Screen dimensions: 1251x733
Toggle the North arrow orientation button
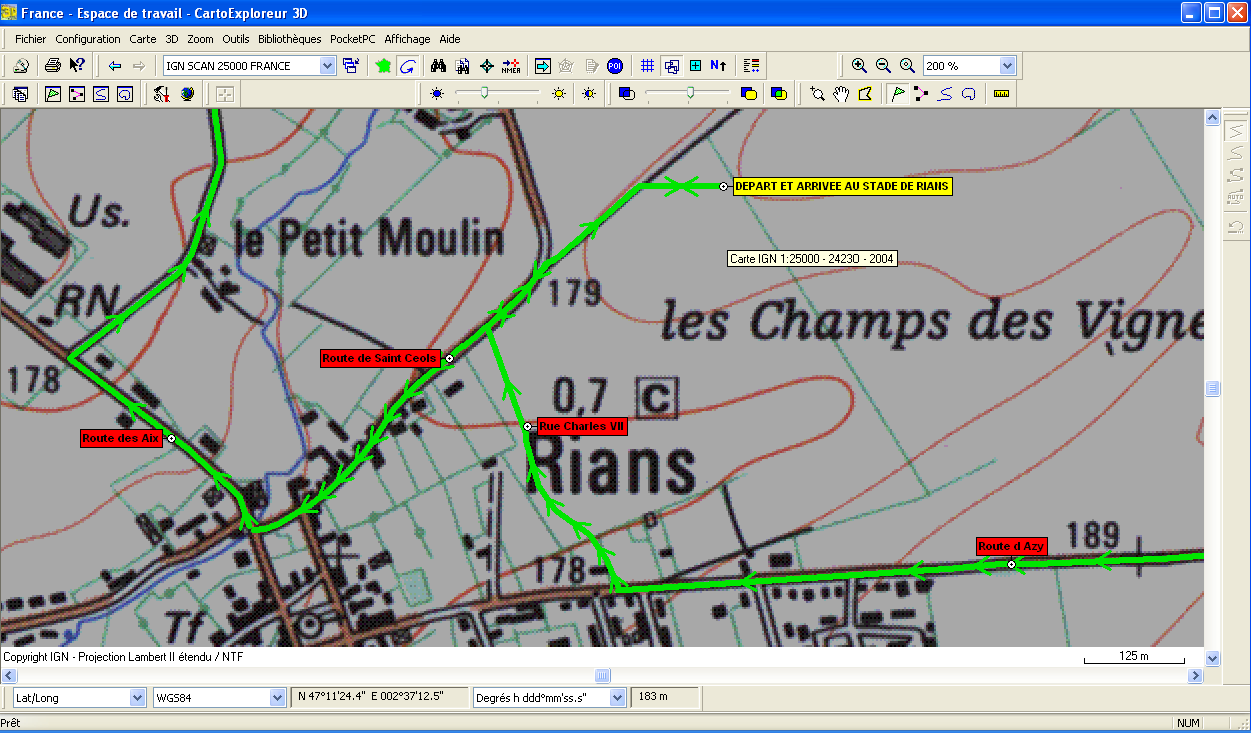(718, 66)
